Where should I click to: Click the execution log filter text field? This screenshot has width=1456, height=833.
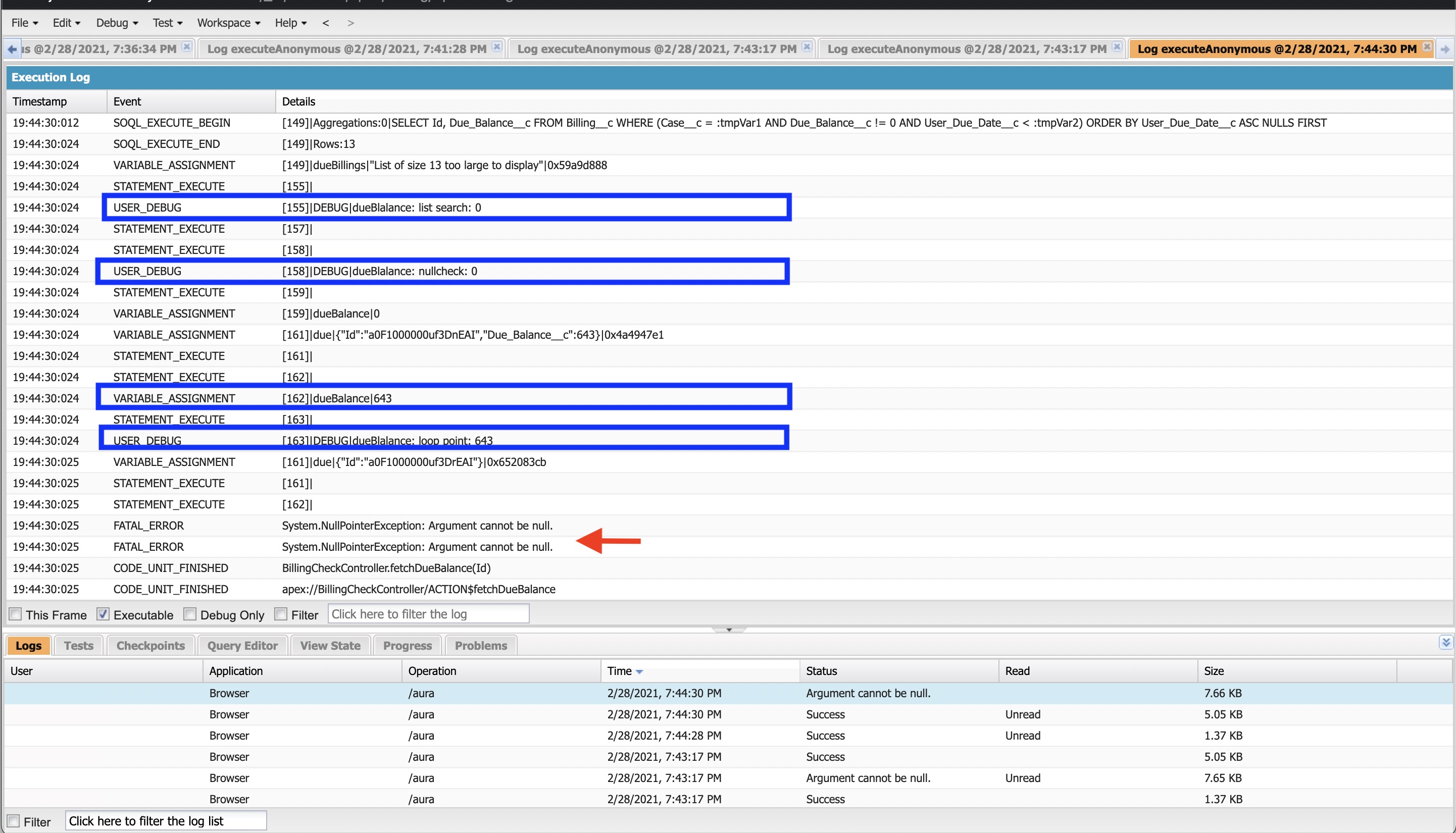pos(428,614)
